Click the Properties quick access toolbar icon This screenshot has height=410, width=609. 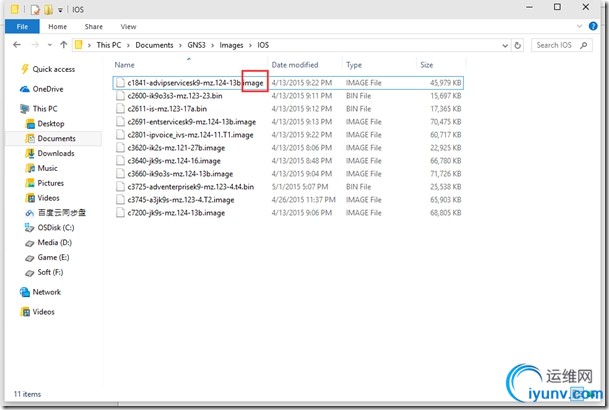click(35, 9)
